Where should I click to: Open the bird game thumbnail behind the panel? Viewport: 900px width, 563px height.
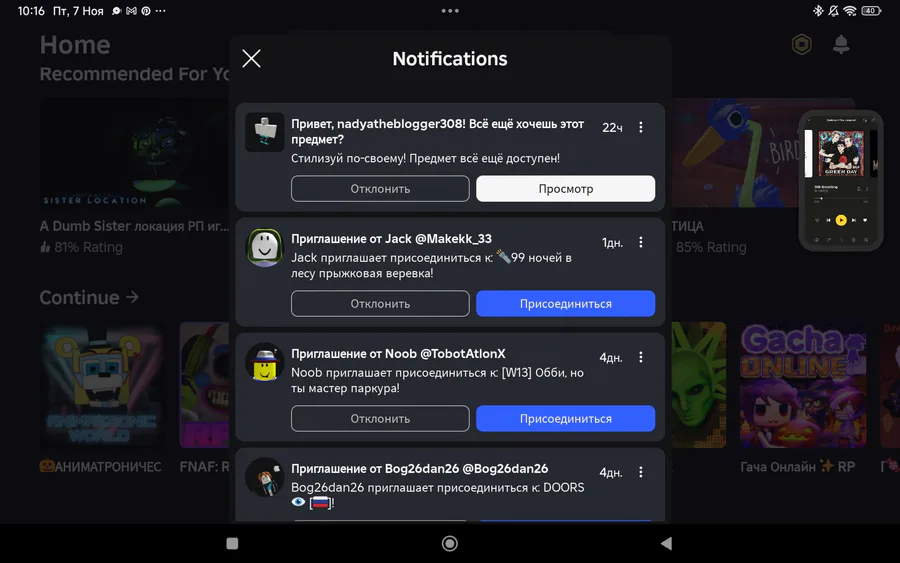[x=735, y=153]
